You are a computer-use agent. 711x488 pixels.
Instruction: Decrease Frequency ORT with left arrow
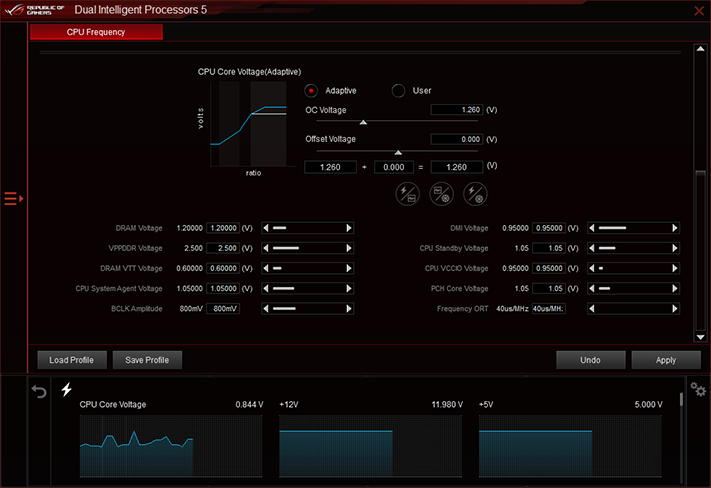[x=592, y=309]
